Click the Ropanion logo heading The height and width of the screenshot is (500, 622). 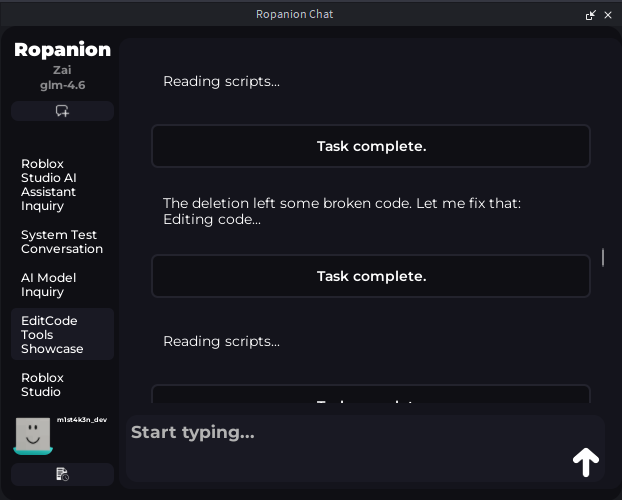click(62, 50)
